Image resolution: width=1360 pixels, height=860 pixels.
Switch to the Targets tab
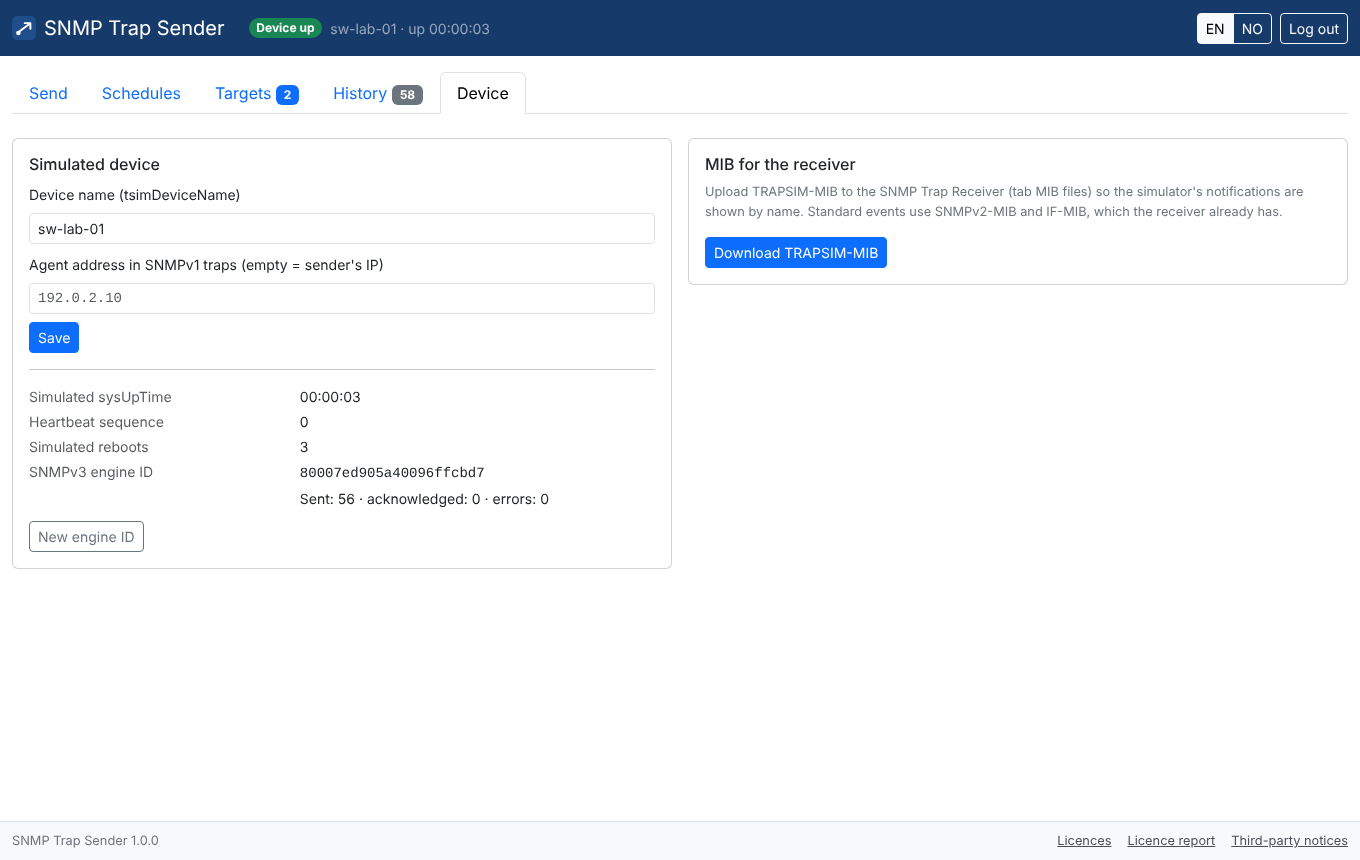(257, 93)
